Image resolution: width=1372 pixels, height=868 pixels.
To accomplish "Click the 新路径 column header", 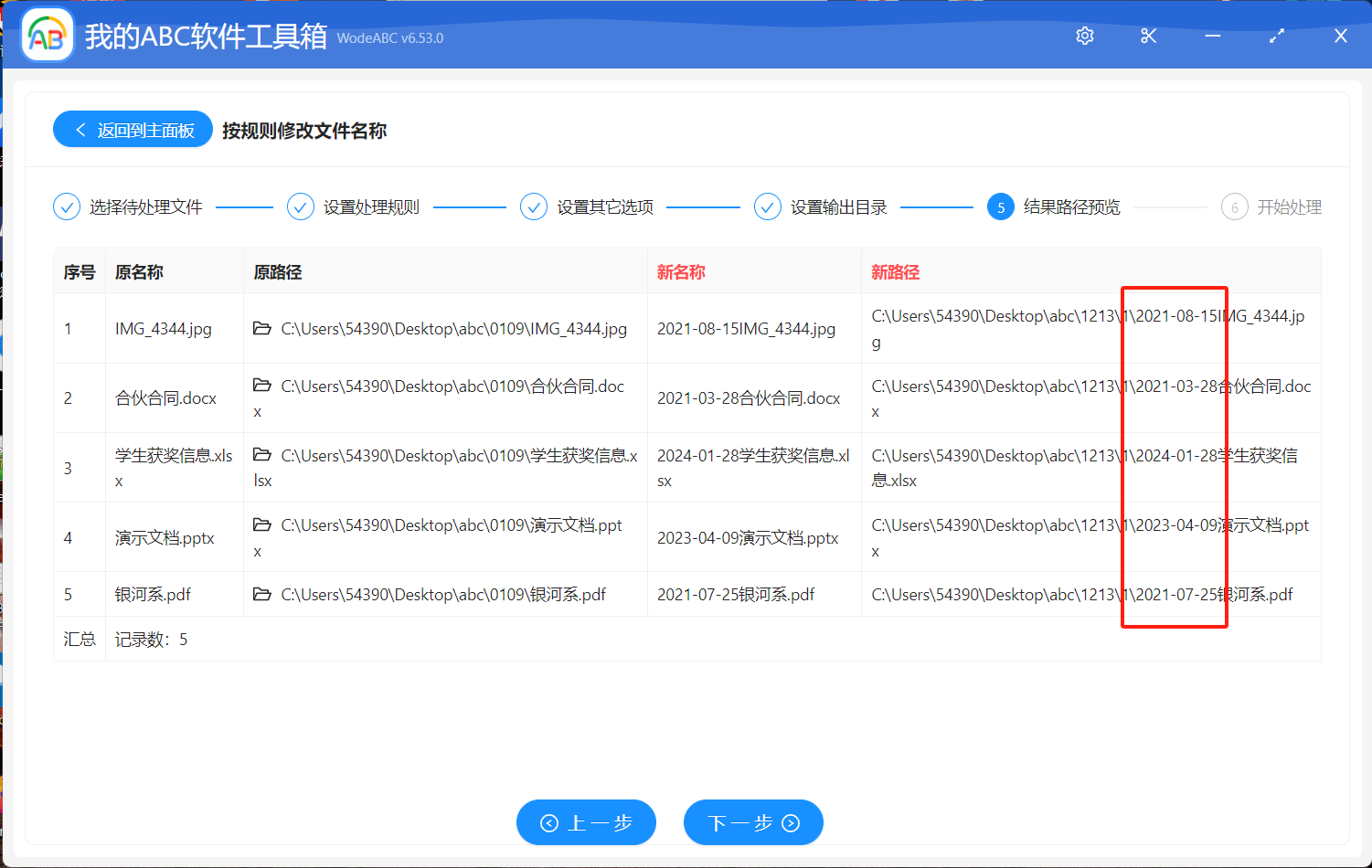I will 895,272.
